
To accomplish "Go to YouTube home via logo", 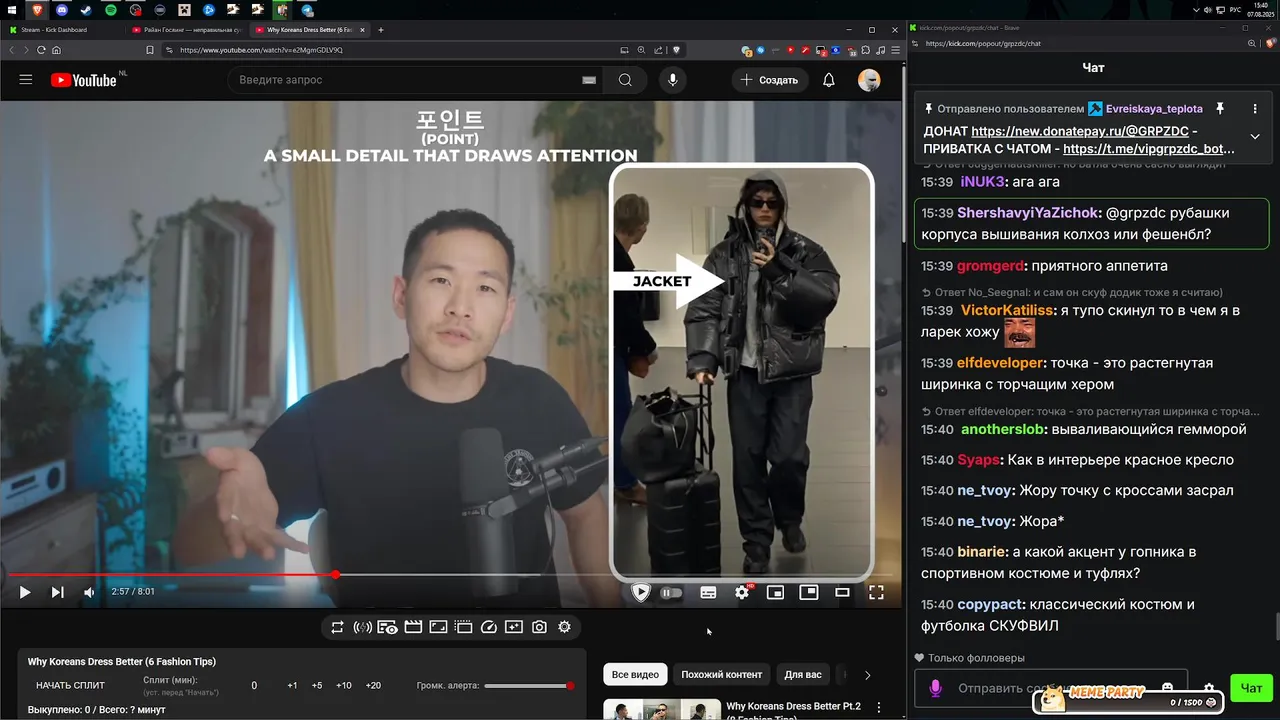I will click(84, 80).
